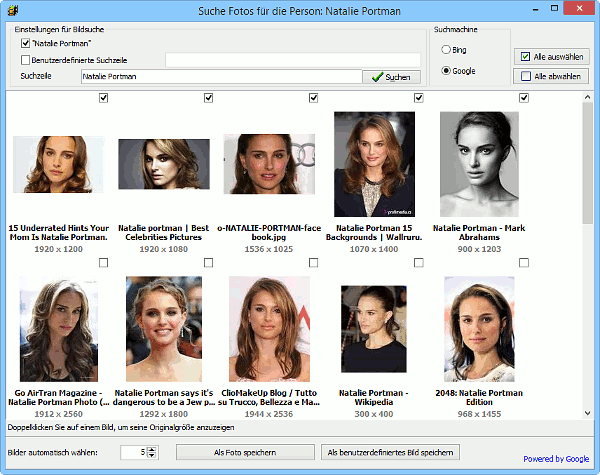Click the auto-select image count field
600x475 pixels.
[x=134, y=452]
